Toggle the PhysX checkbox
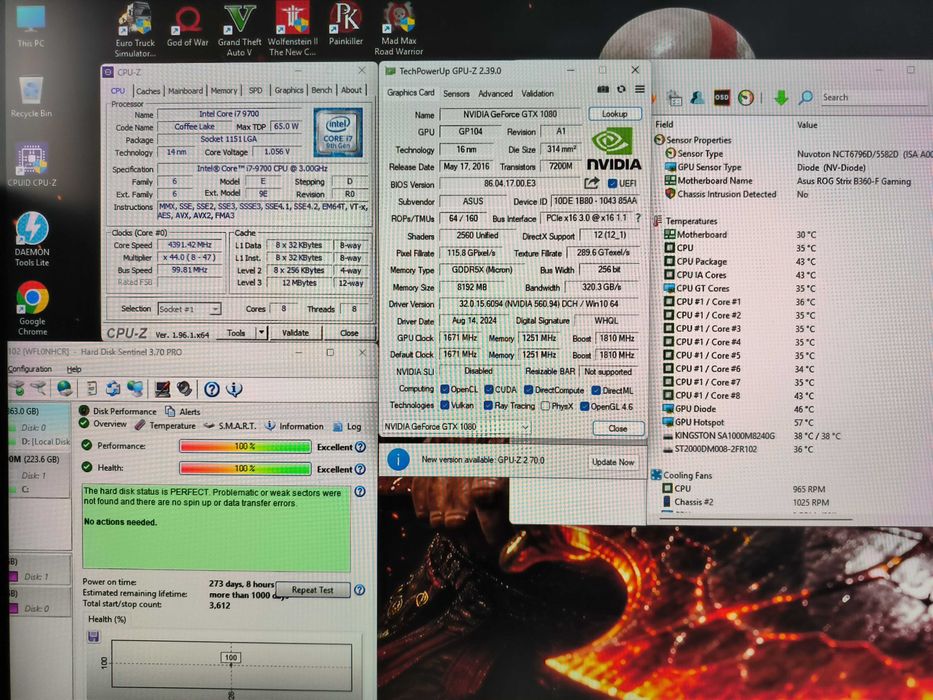 (545, 406)
